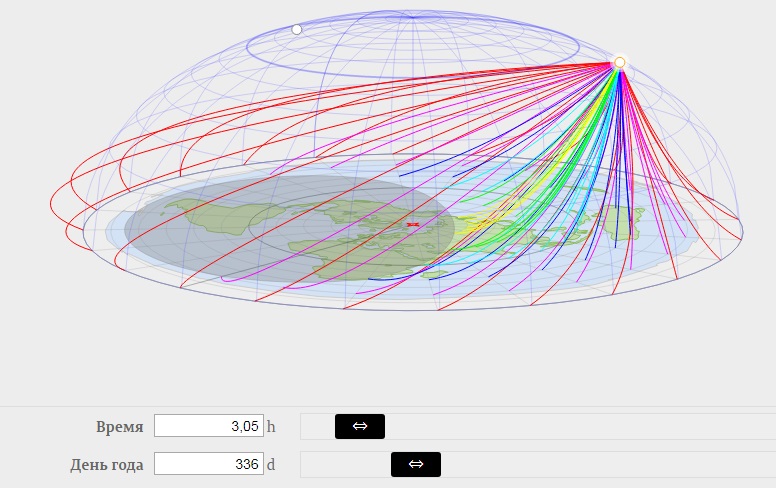Click the Время time input field
The height and width of the screenshot is (488, 776).
click(x=209, y=426)
